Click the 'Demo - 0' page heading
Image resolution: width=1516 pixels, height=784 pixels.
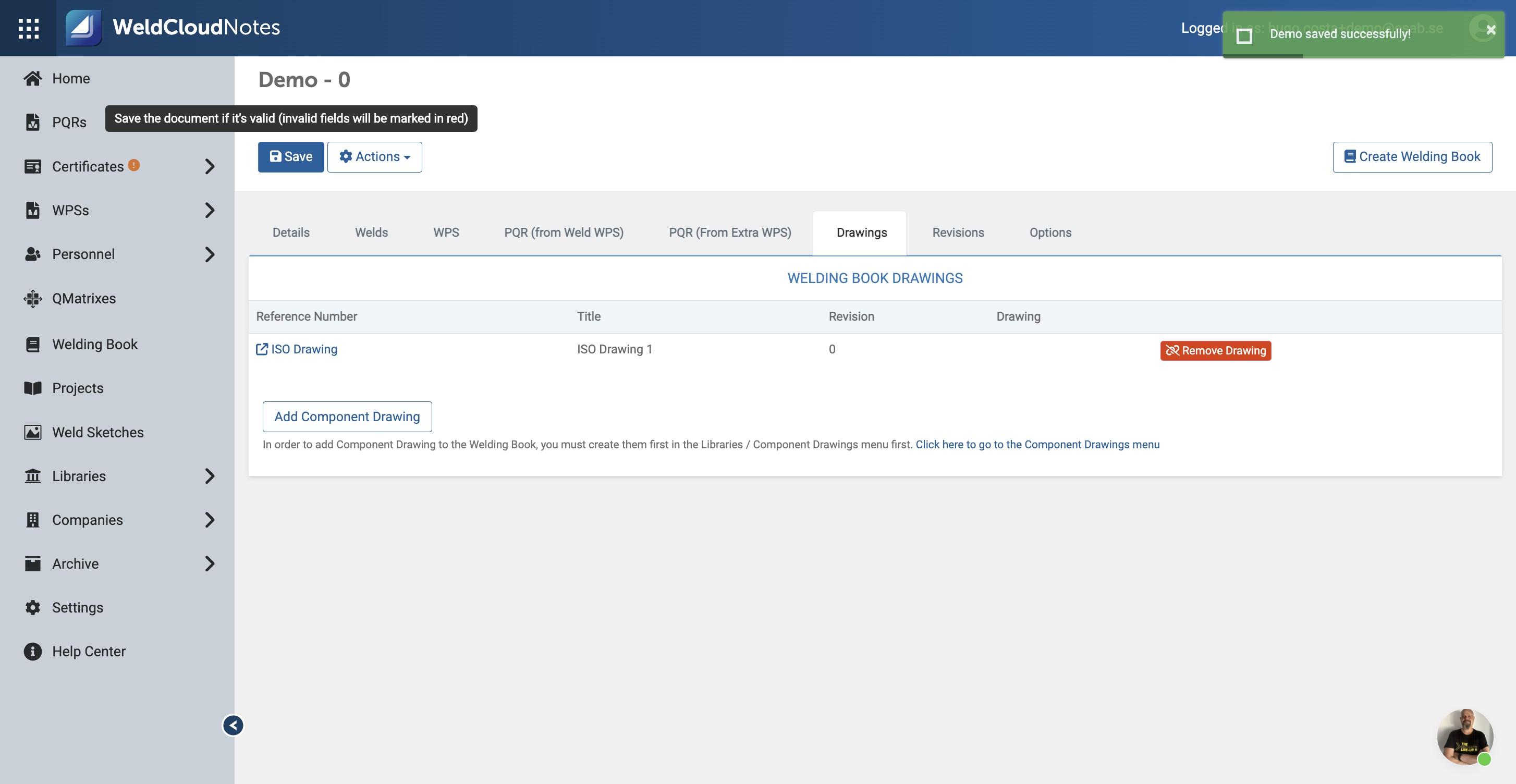(304, 79)
